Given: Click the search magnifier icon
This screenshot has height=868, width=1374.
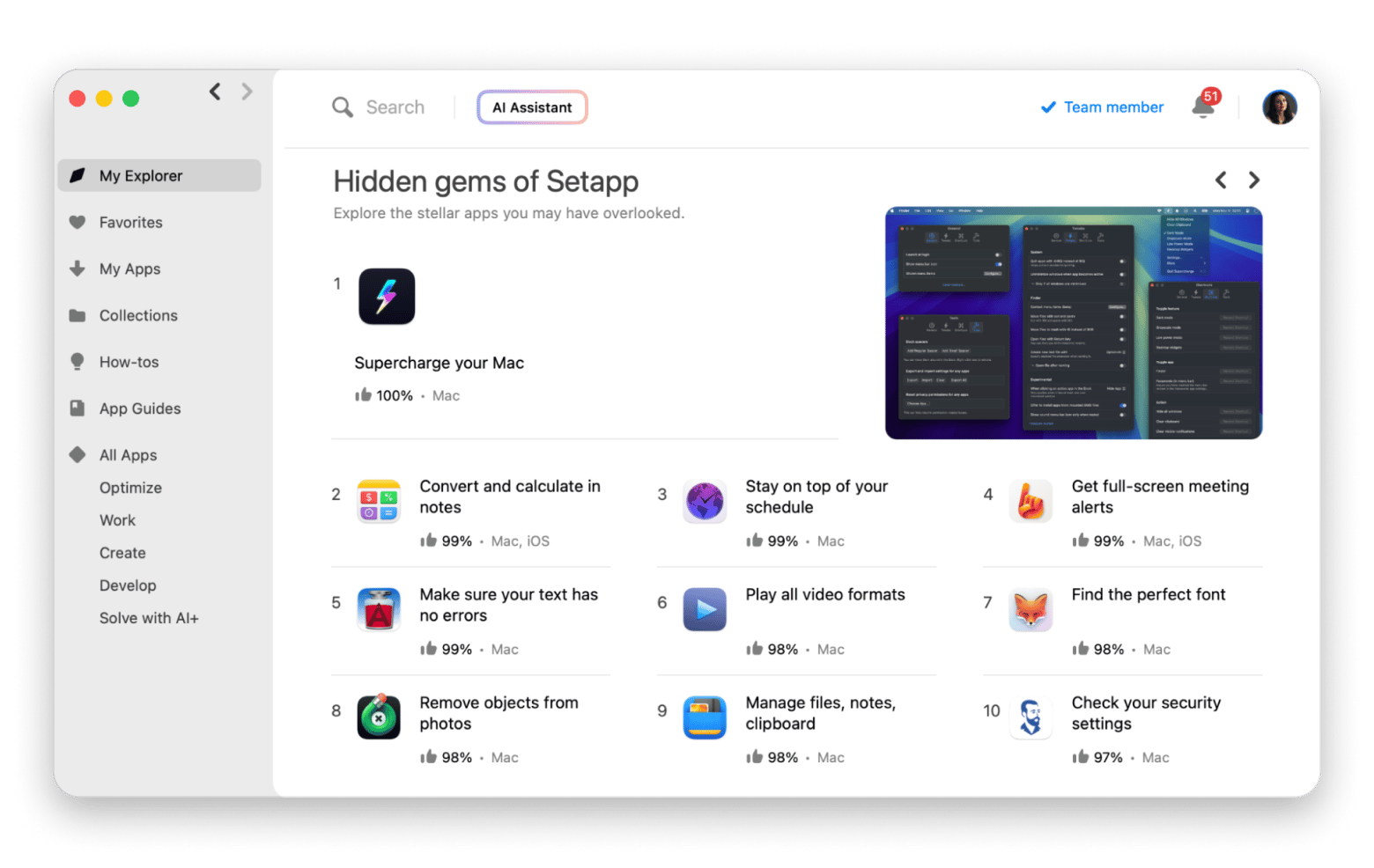Looking at the screenshot, I should [342, 107].
